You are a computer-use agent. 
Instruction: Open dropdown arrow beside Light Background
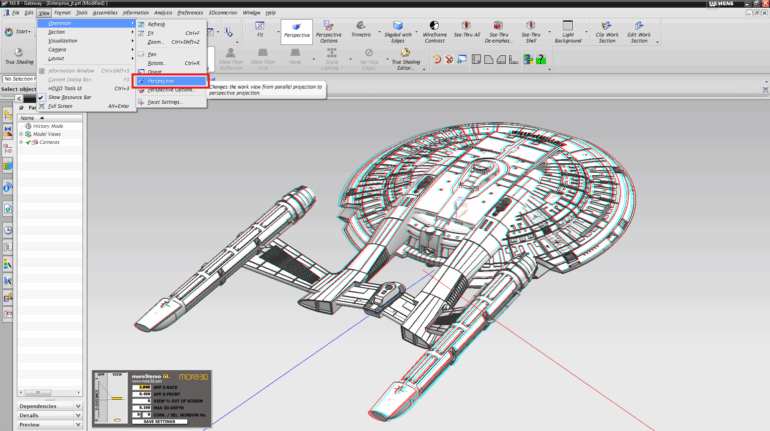click(586, 32)
